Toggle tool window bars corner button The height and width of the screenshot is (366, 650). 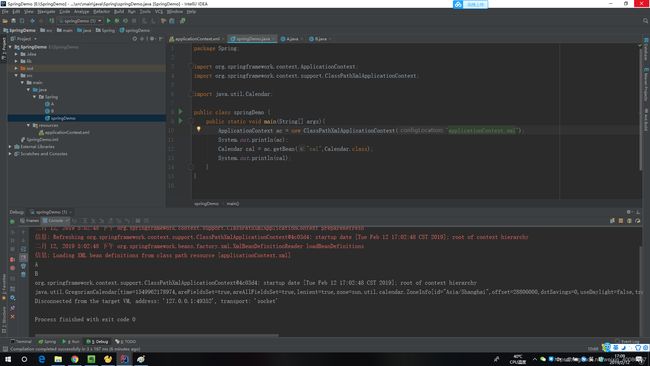[4, 349]
